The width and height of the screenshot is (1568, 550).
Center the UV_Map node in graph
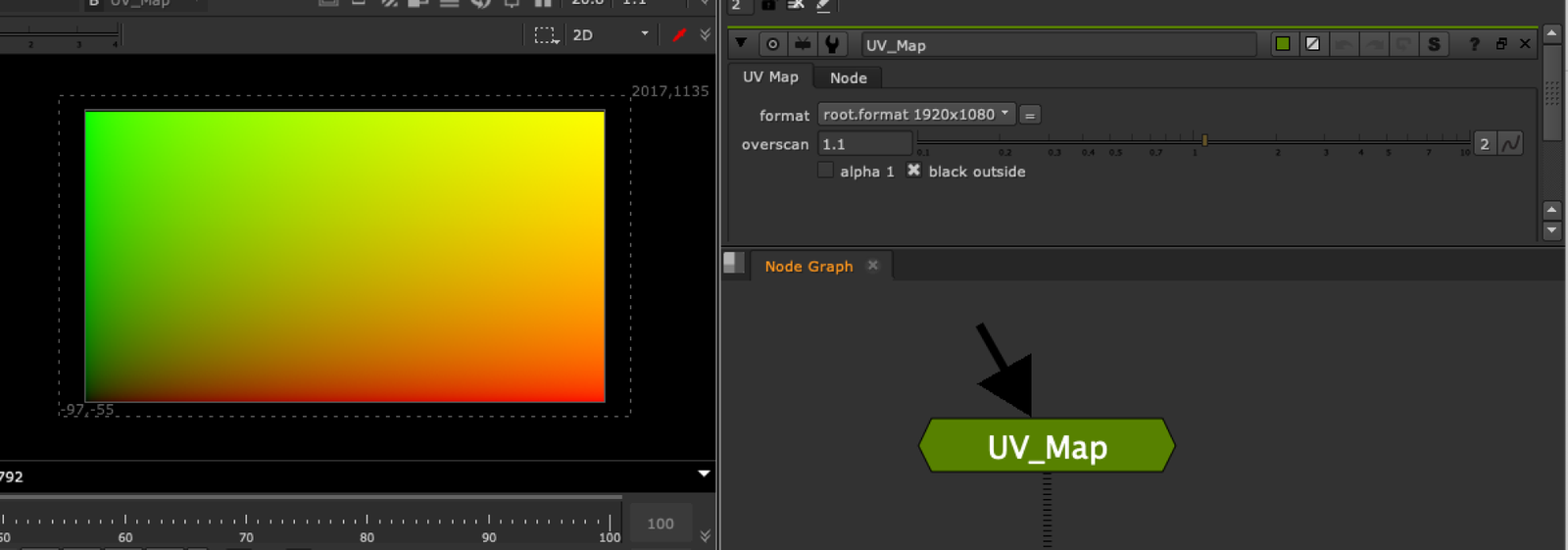pyautogui.click(x=772, y=44)
